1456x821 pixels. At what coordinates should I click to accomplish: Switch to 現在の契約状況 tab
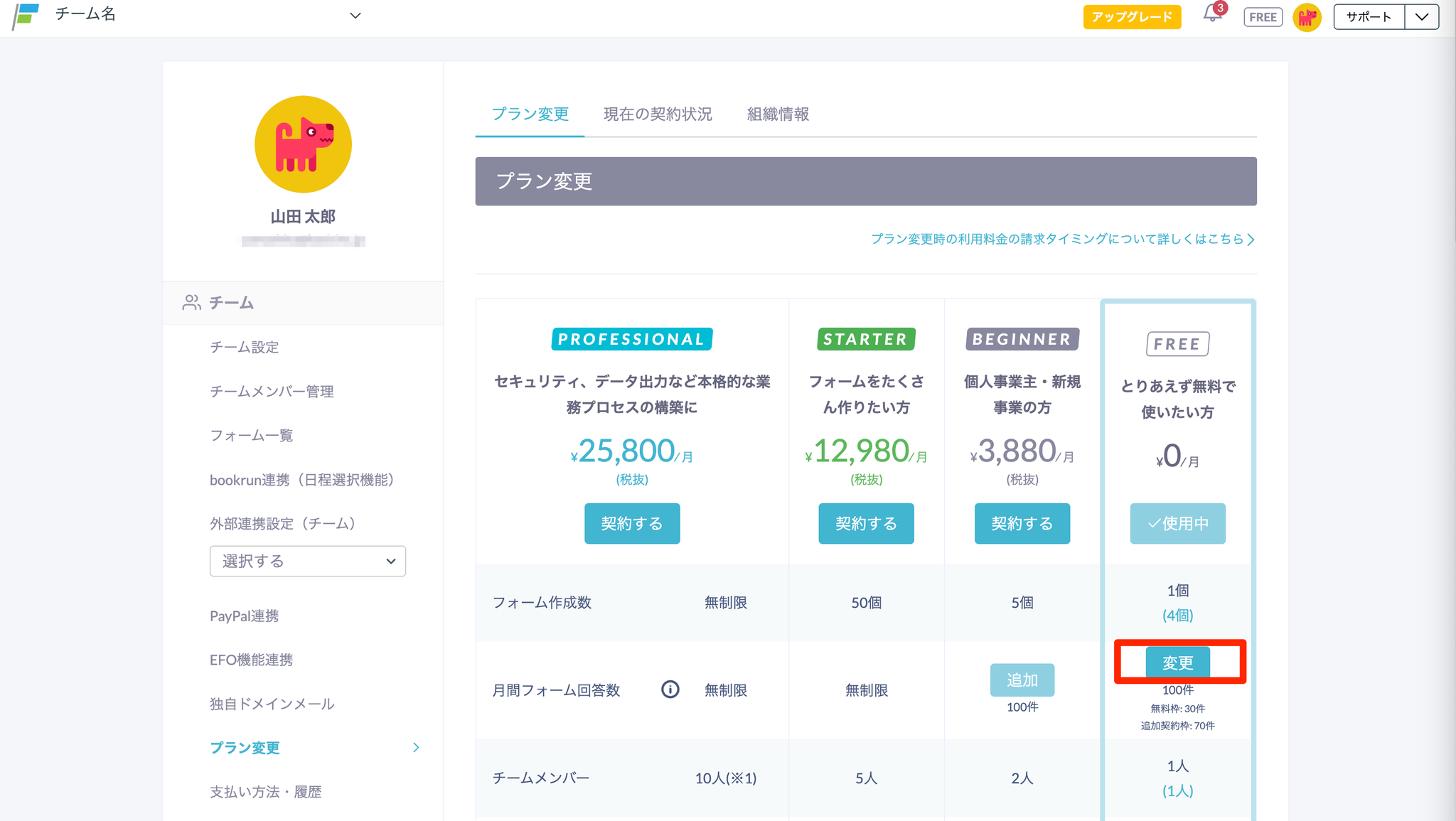pos(658,114)
